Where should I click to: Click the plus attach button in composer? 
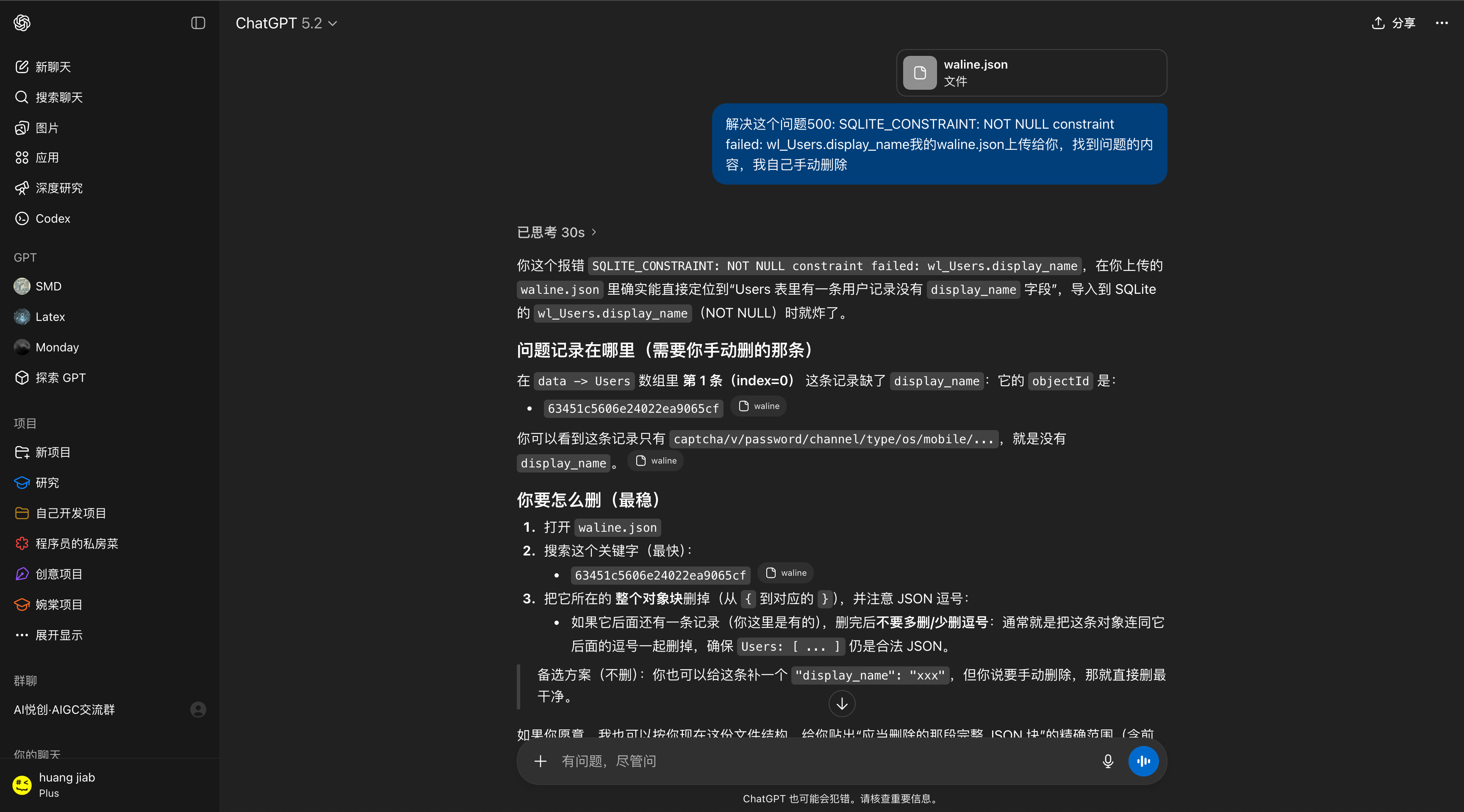(x=541, y=761)
